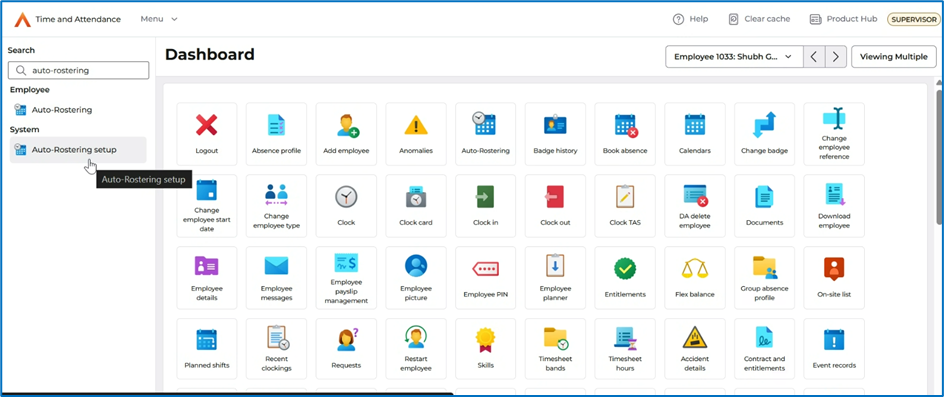The image size is (944, 397).
Task: Open Change employee reference tile
Action: [834, 134]
